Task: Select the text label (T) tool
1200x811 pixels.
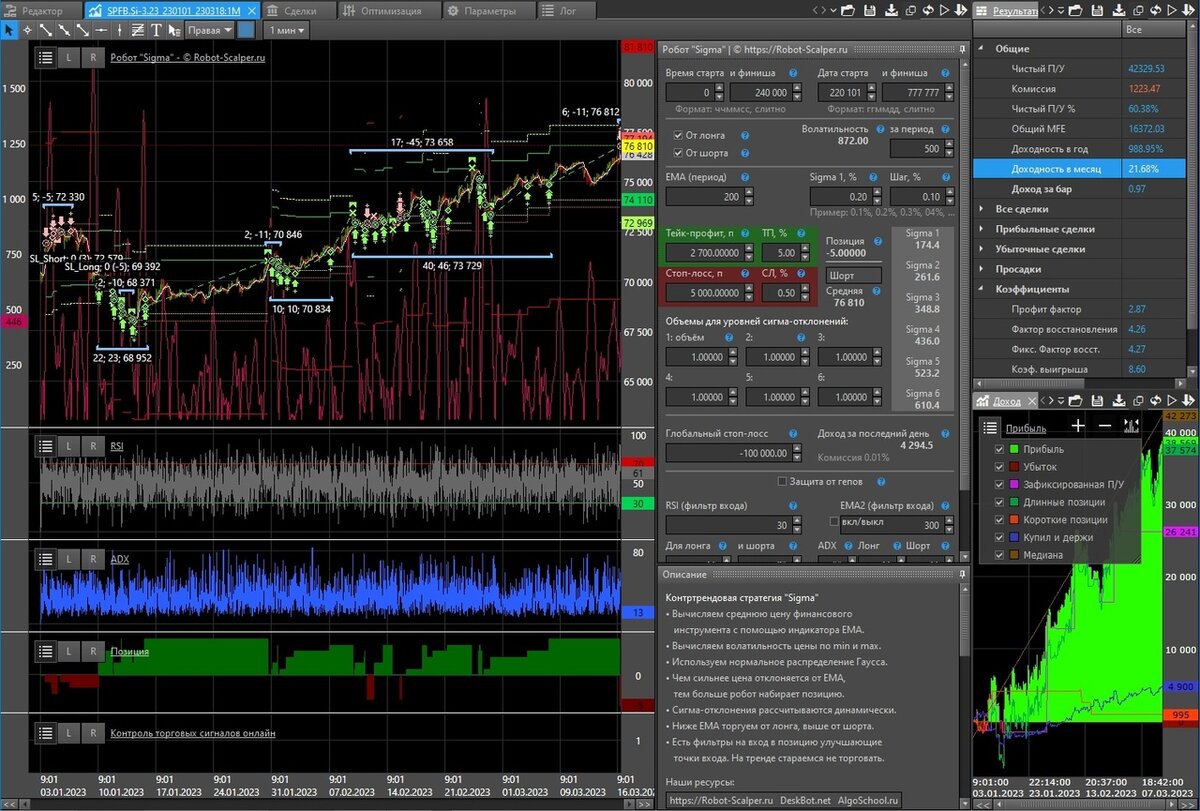Action: point(156,30)
